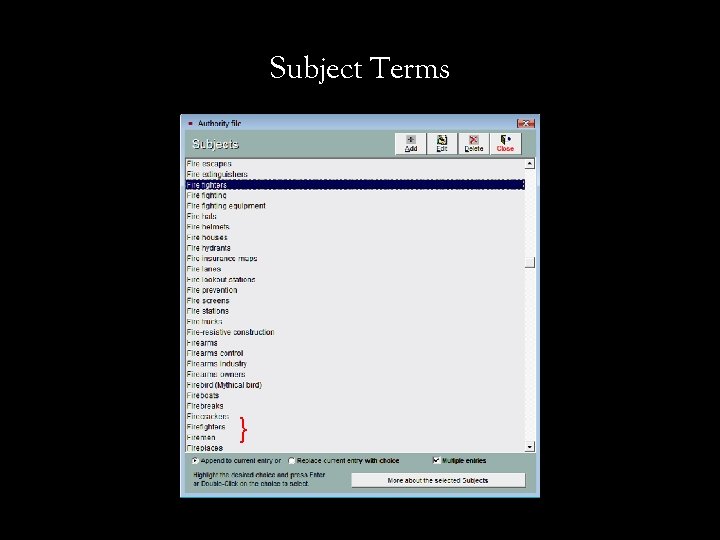Viewport: 720px width, 540px height.
Task: Select the highlighted 'Fire fighters' row
Action: pyautogui.click(x=355, y=185)
